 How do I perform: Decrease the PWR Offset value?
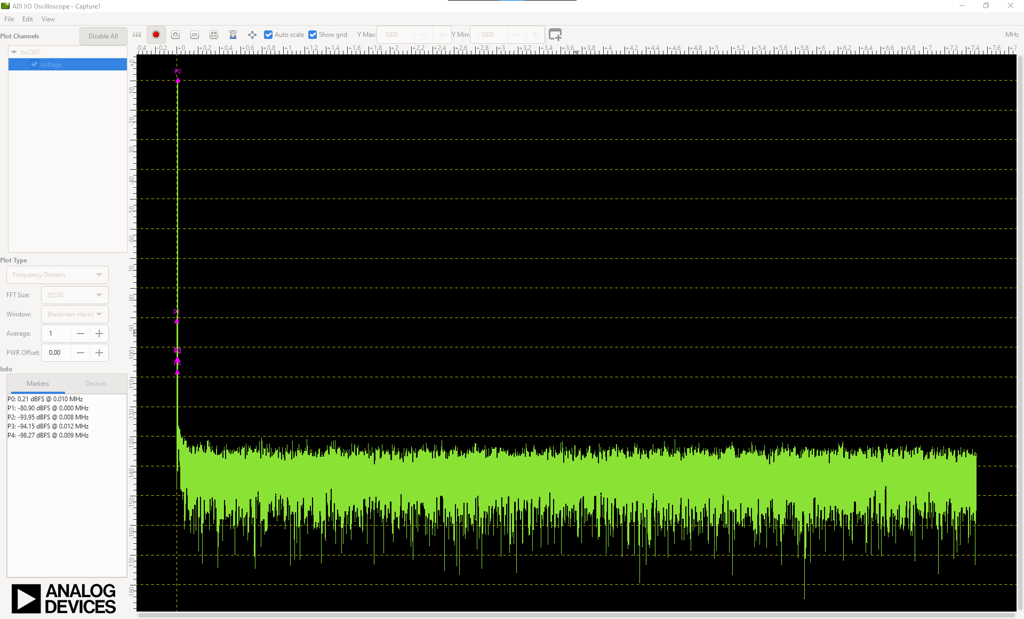pos(80,353)
